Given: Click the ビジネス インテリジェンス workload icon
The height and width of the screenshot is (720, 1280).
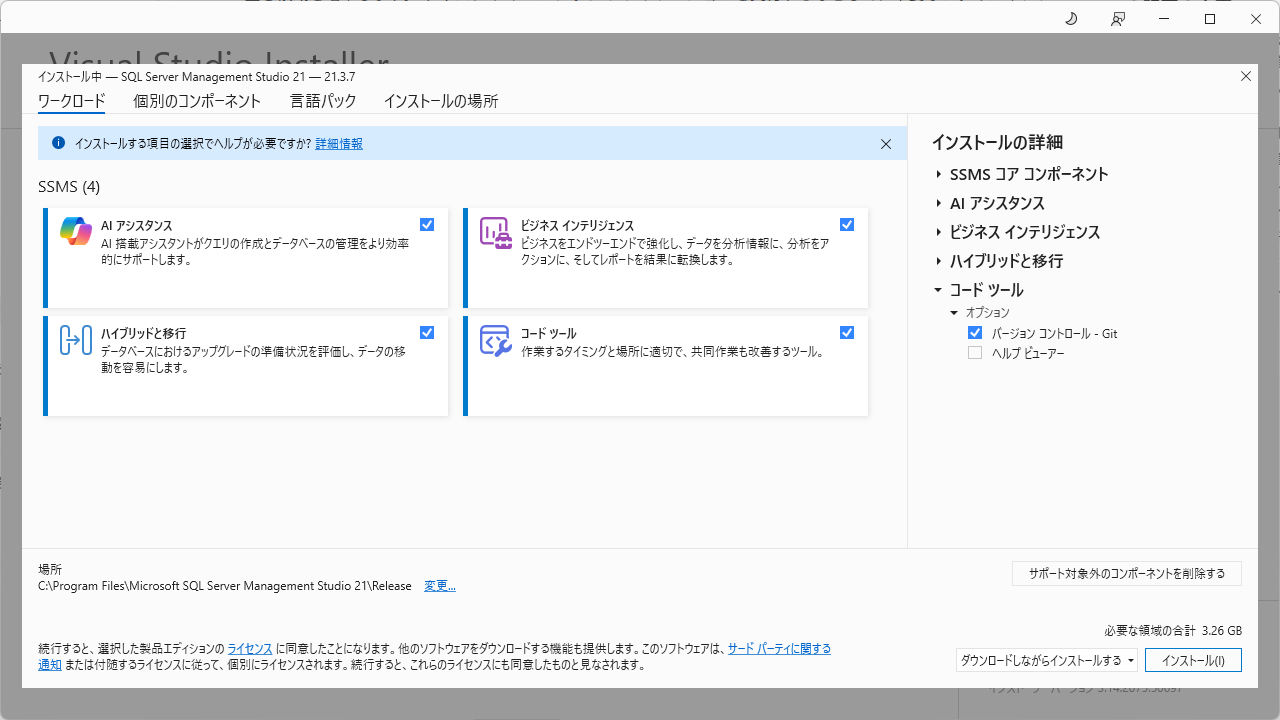Looking at the screenshot, I should [496, 232].
